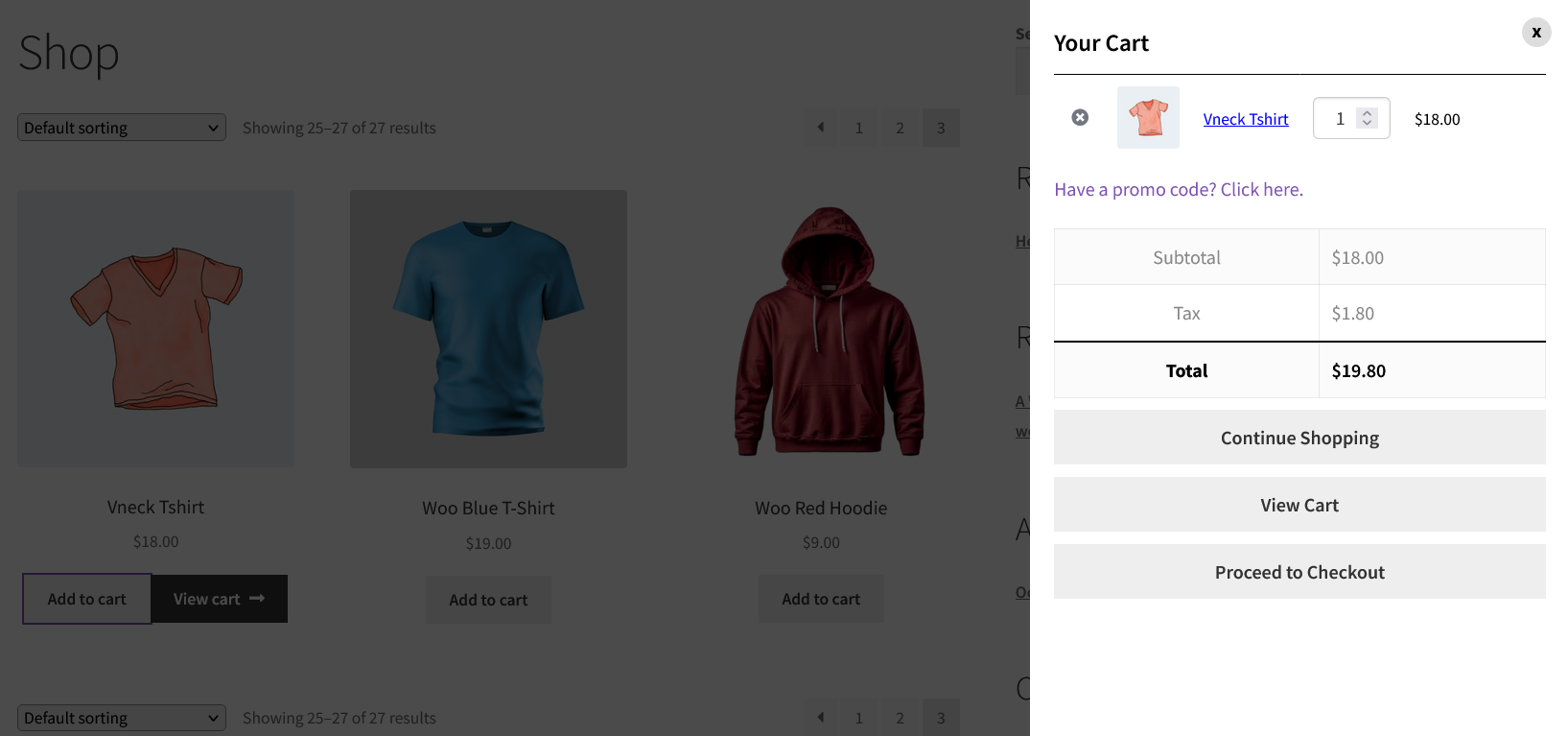
Task: Click the Vneck Tshirt thumbnail in the cart
Action: click(1148, 117)
